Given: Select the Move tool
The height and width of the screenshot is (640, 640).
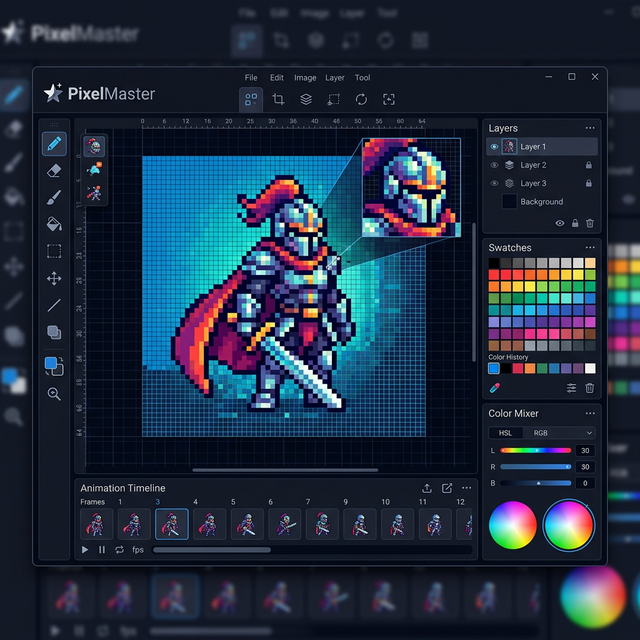Looking at the screenshot, I should (x=54, y=279).
